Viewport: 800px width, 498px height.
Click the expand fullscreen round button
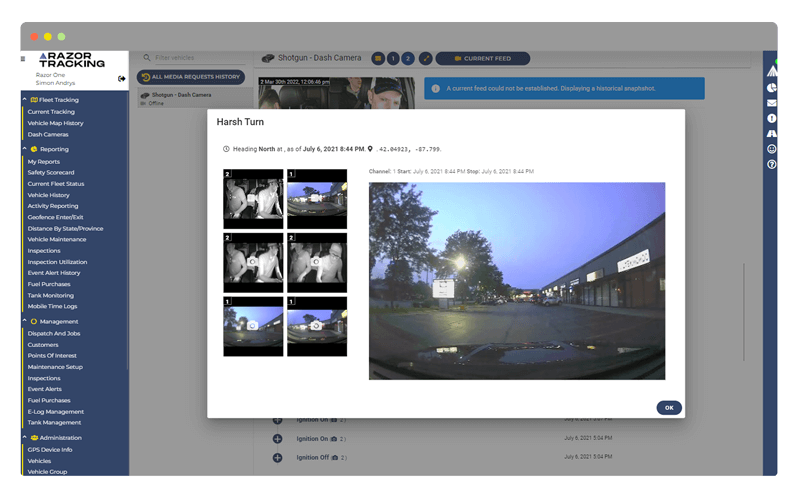[x=426, y=59]
